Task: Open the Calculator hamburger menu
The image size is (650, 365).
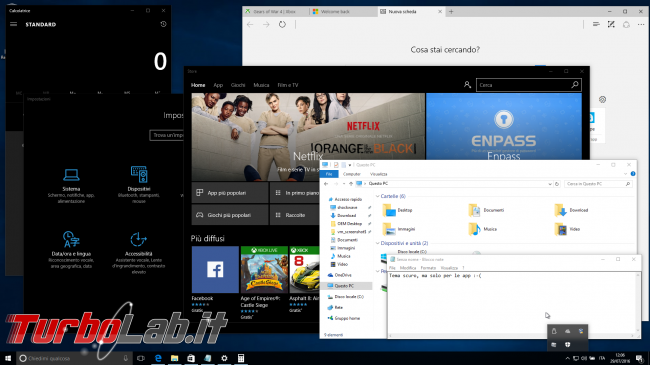Action: 14,24
